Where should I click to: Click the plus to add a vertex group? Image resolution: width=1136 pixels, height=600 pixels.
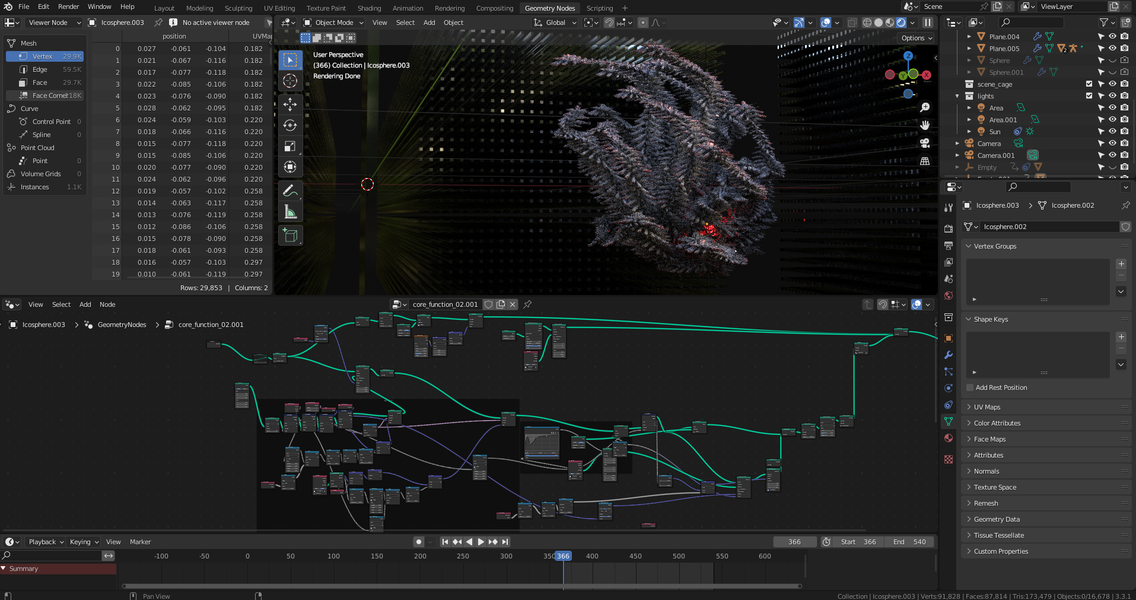1121,264
